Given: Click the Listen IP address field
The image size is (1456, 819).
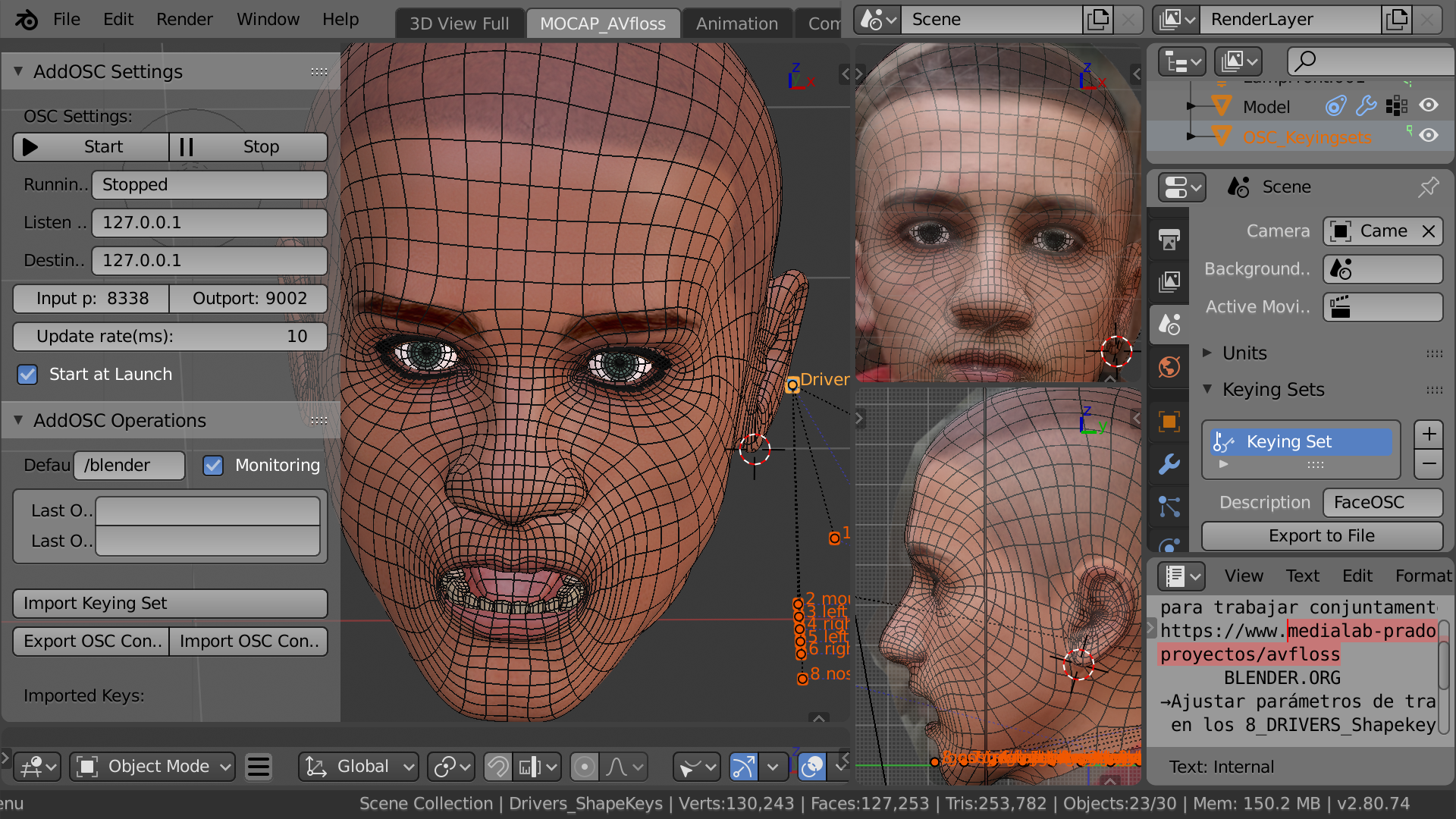Looking at the screenshot, I should coord(209,223).
